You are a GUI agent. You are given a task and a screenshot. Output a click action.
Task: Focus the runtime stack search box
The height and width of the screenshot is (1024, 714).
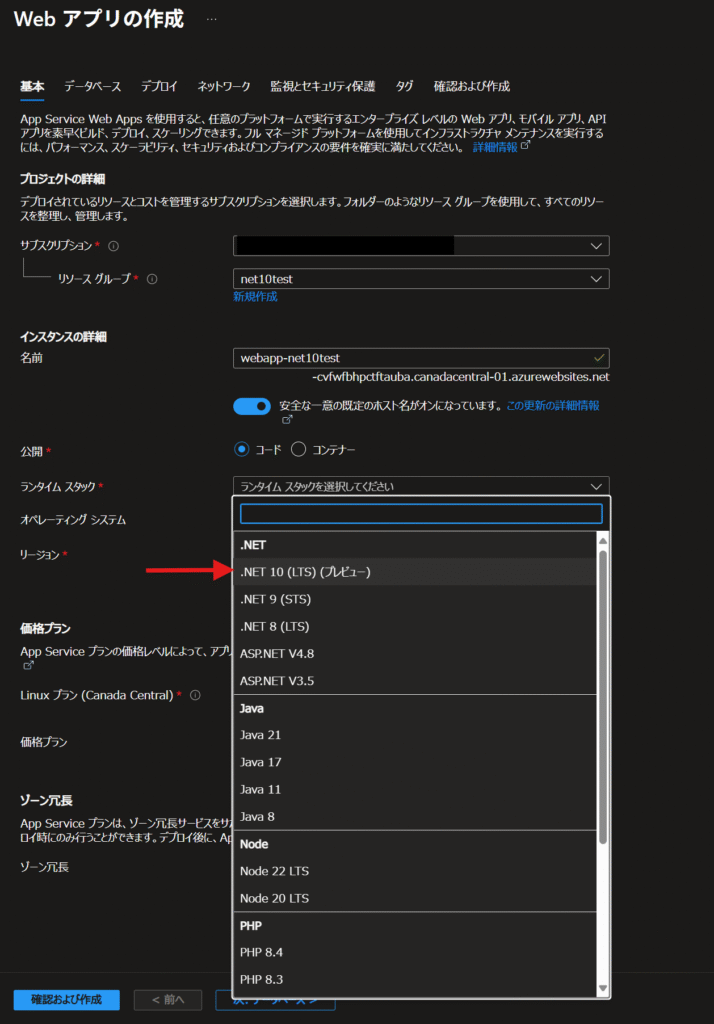(x=421, y=514)
